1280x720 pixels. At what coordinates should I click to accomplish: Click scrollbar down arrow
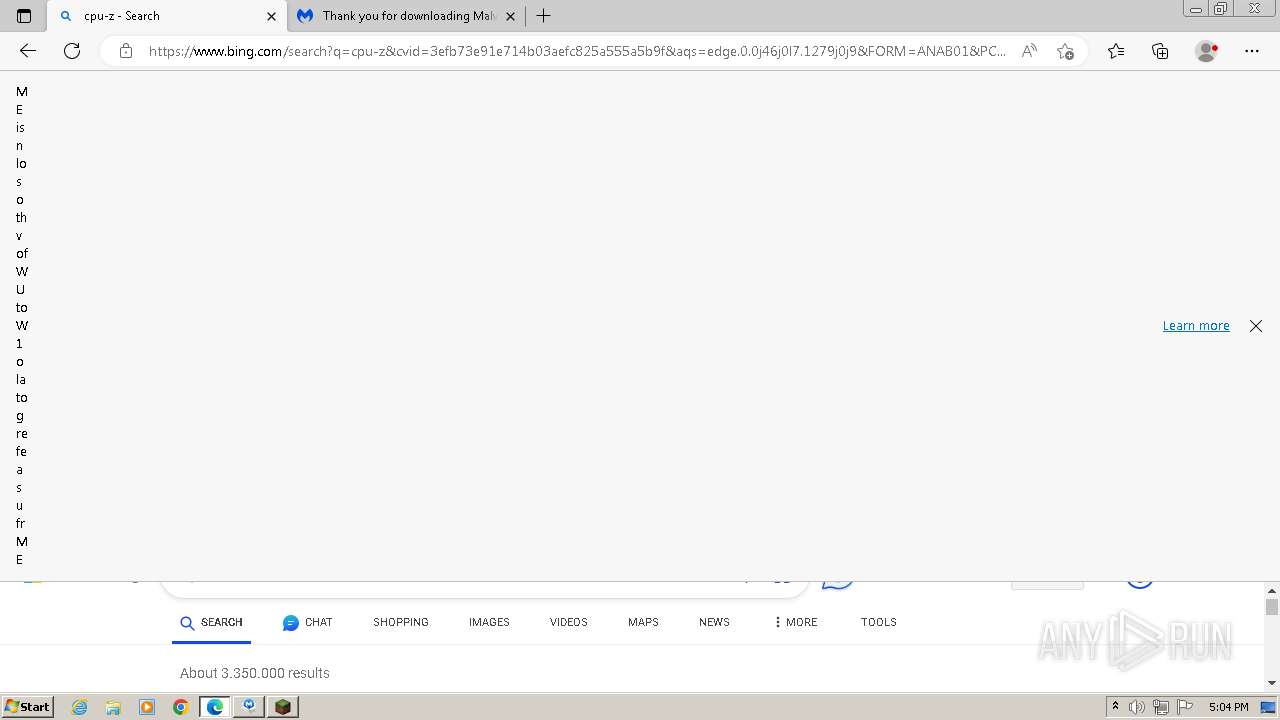coord(1272,683)
